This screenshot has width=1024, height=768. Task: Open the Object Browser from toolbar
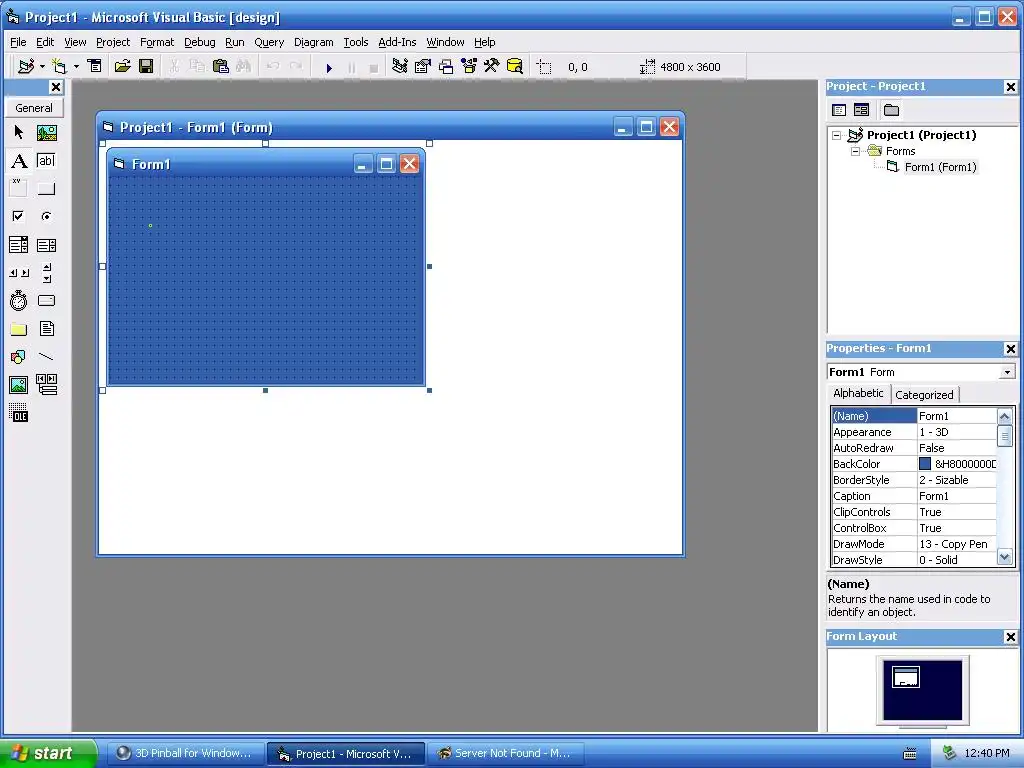[469, 66]
